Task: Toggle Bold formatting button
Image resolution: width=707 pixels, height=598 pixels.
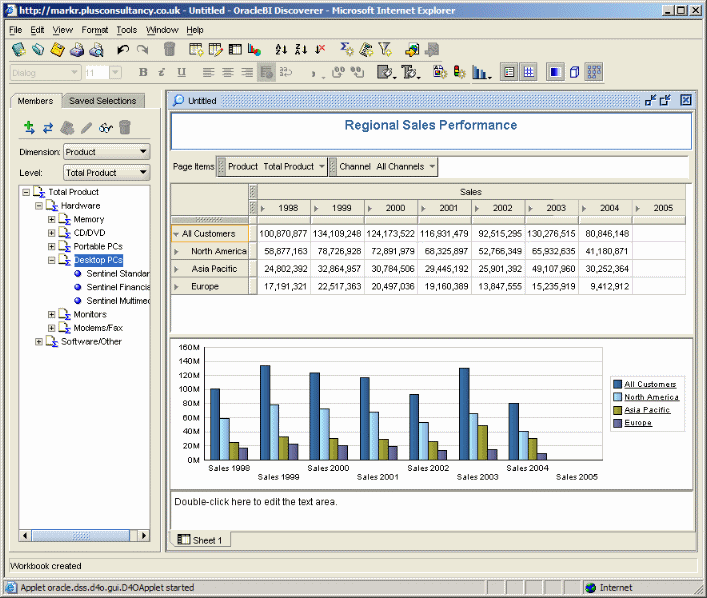Action: click(x=143, y=72)
